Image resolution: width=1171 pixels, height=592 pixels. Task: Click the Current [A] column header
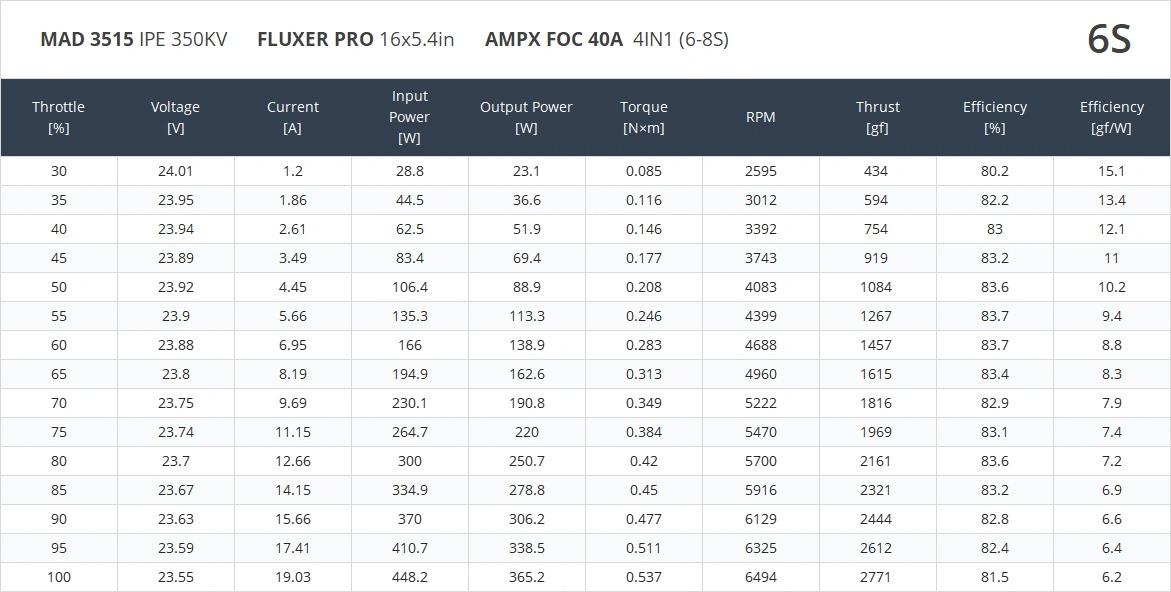pos(293,117)
